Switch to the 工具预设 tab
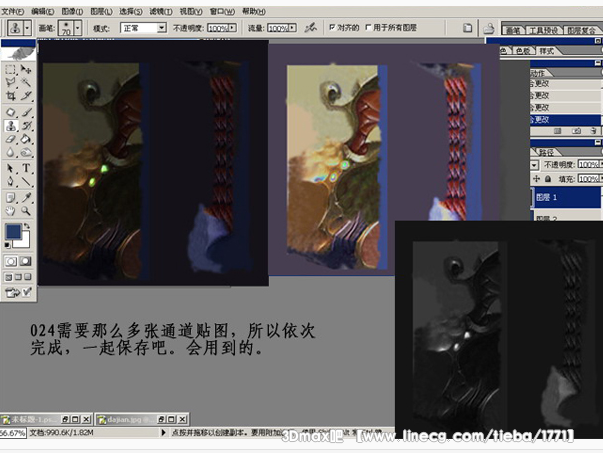Screen dimensions: 603x453 543,30
